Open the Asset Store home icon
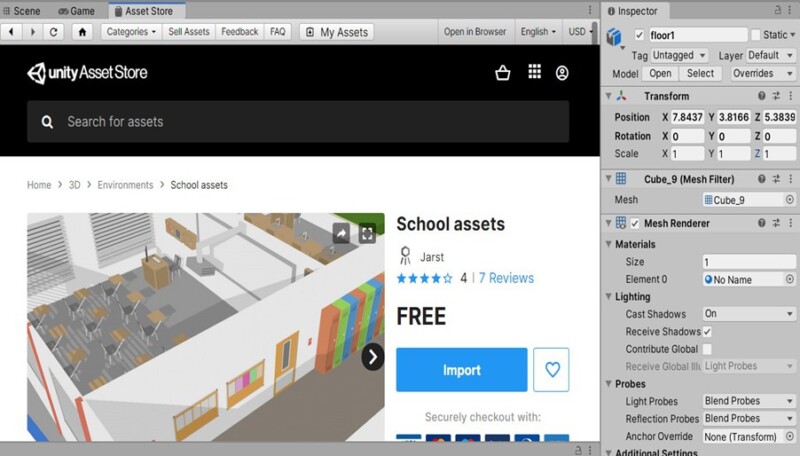Image resolution: width=800 pixels, height=456 pixels. [x=82, y=32]
